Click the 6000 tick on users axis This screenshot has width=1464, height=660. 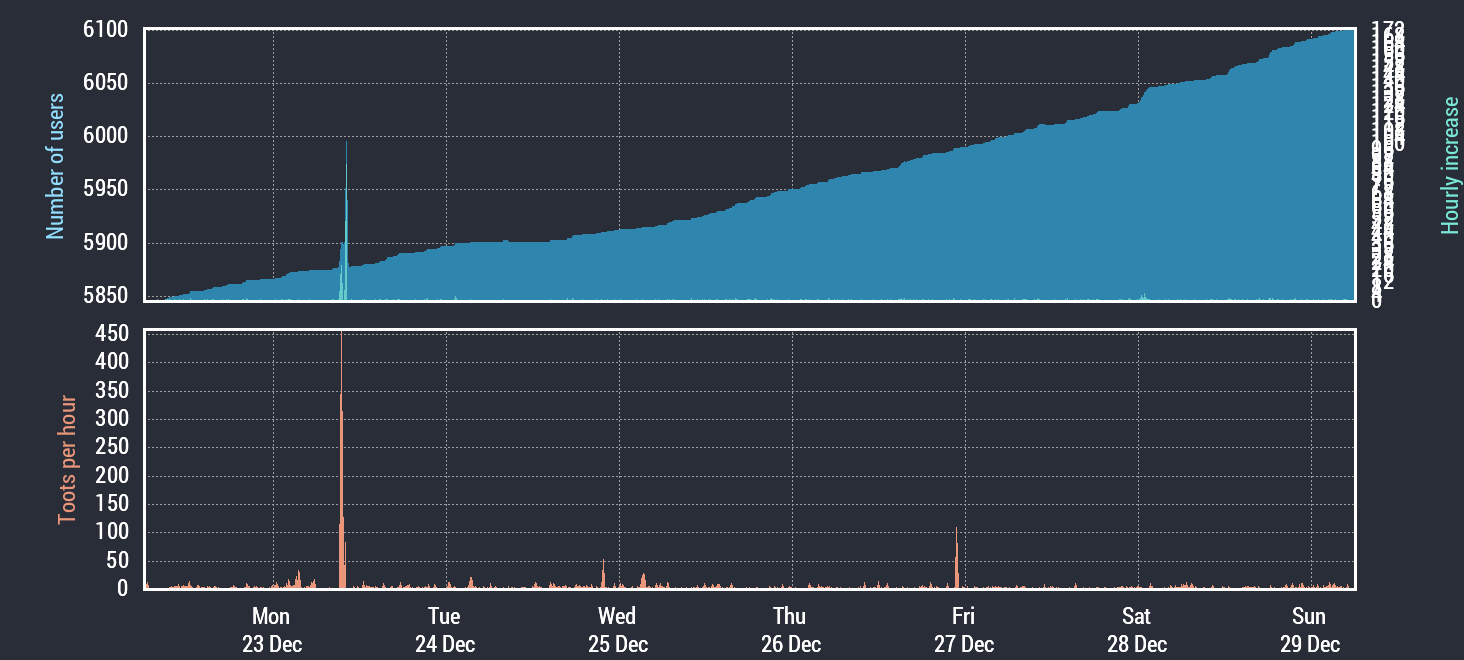pyautogui.click(x=105, y=136)
